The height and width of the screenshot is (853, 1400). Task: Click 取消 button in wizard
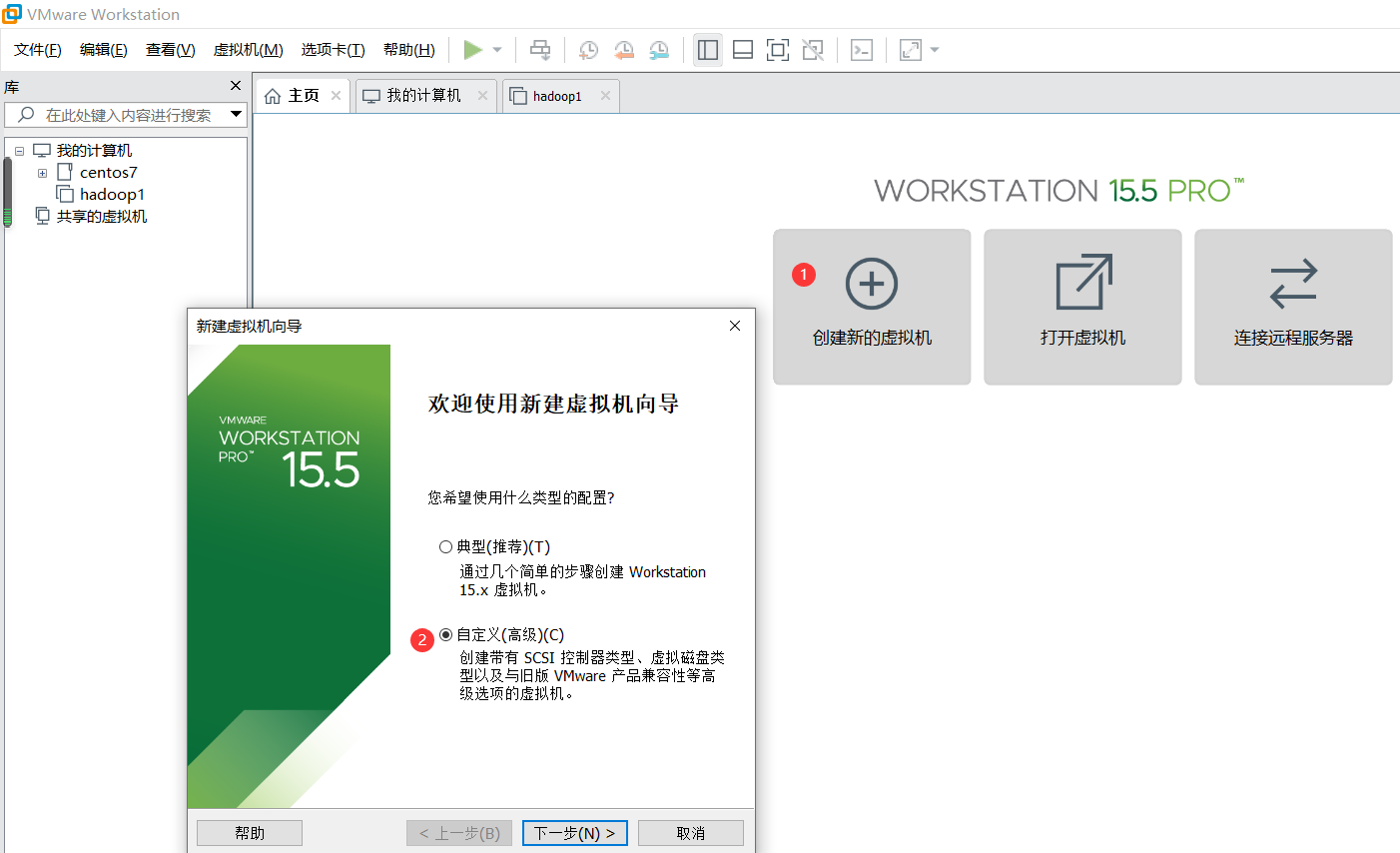[x=691, y=833]
